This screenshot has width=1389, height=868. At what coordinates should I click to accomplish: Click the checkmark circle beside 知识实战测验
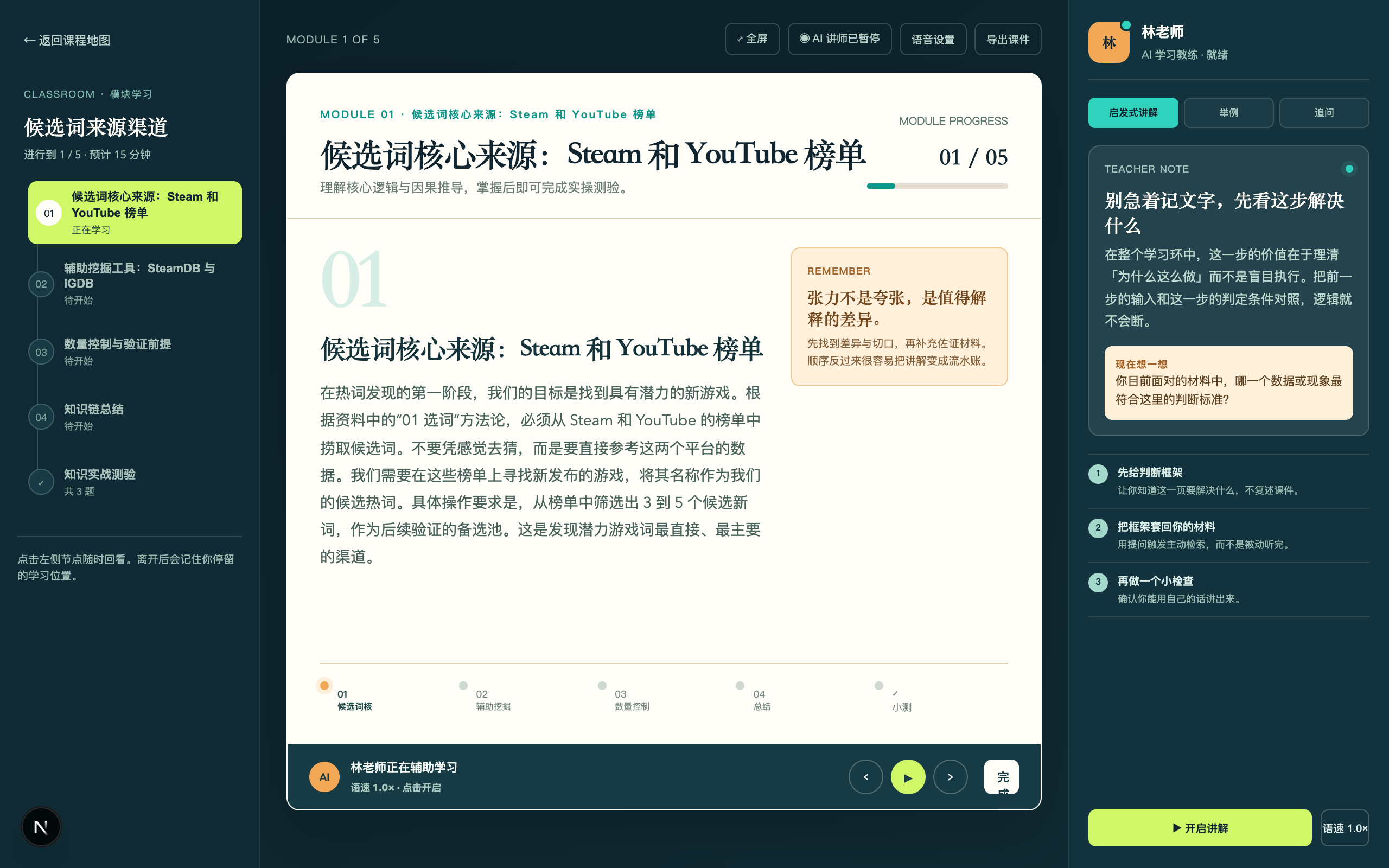[41, 482]
